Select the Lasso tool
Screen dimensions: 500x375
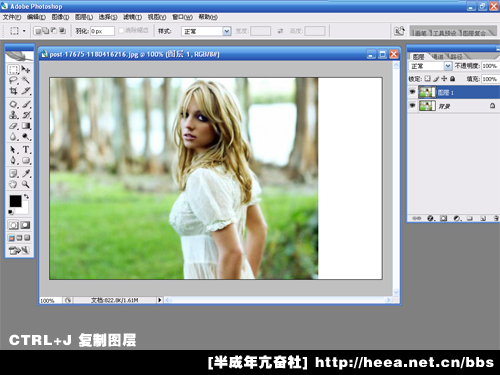13,80
